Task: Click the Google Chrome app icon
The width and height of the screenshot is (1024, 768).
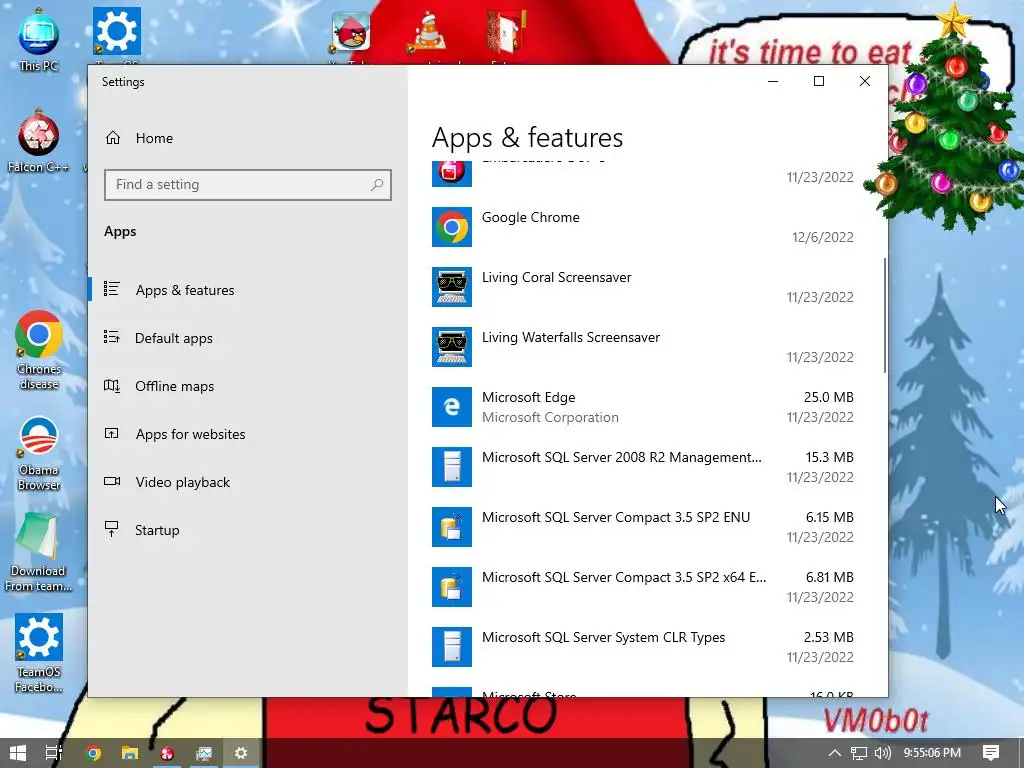Action: (452, 227)
